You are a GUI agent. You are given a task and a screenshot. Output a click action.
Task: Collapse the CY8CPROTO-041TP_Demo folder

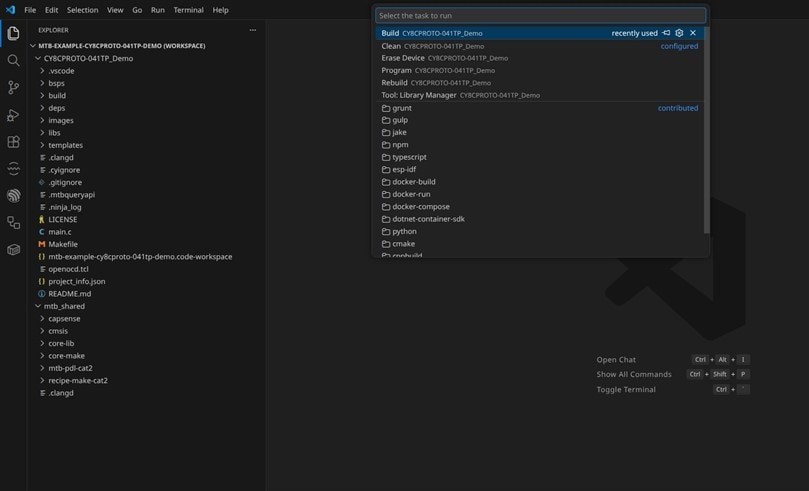(x=147, y=58)
